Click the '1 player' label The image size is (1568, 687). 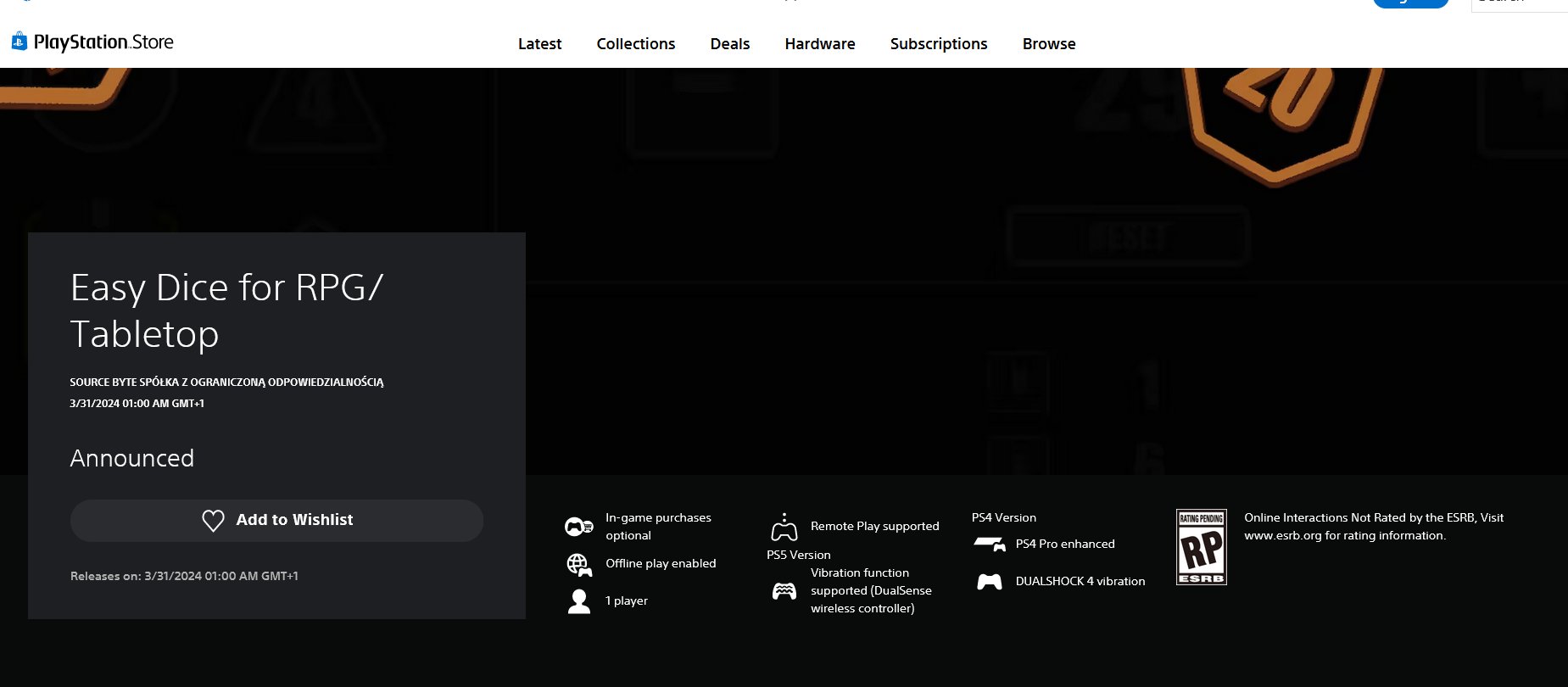click(627, 601)
